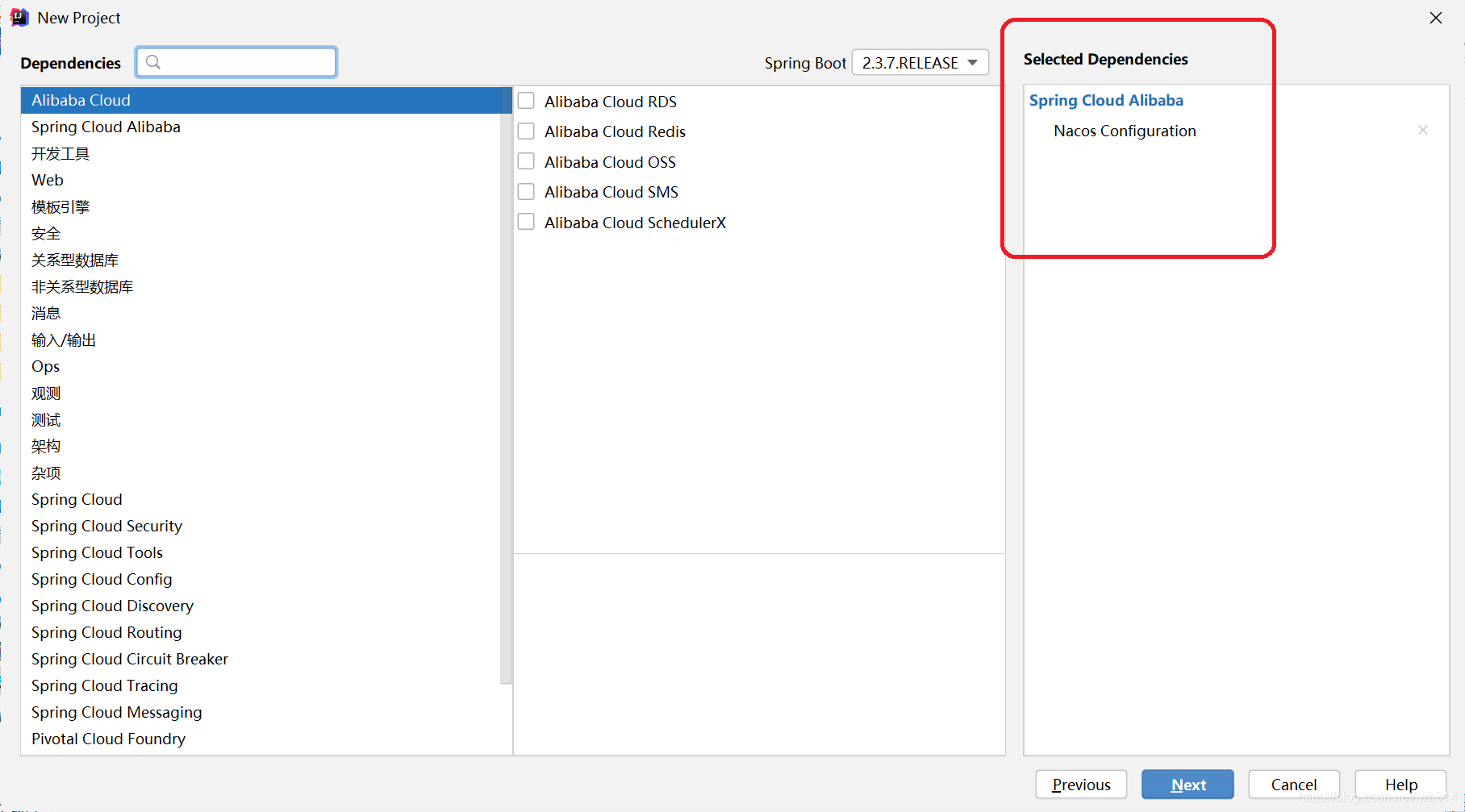Viewport: 1465px width, 812px height.
Task: Check Alibaba Cloud Redis
Action: tap(526, 131)
